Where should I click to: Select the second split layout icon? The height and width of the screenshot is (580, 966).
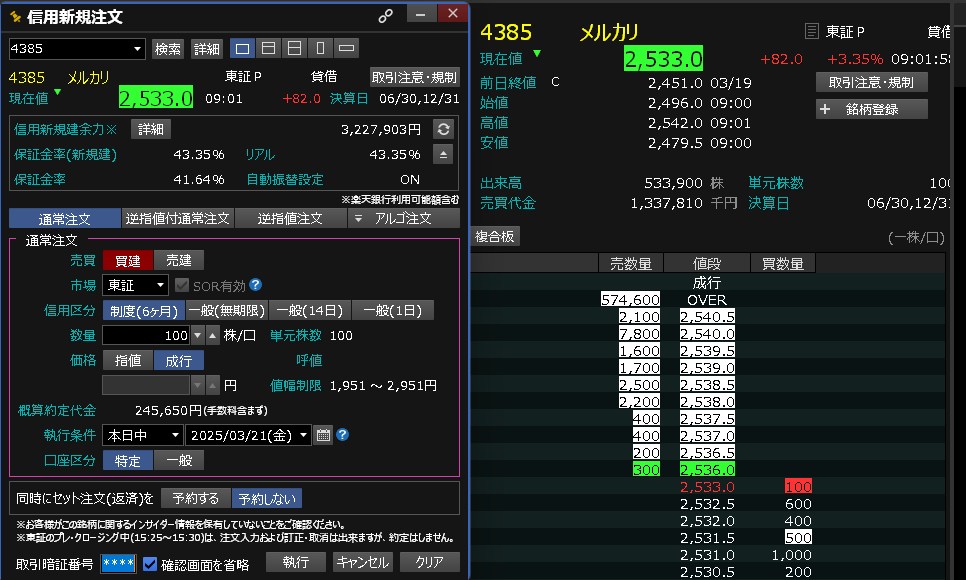point(269,48)
